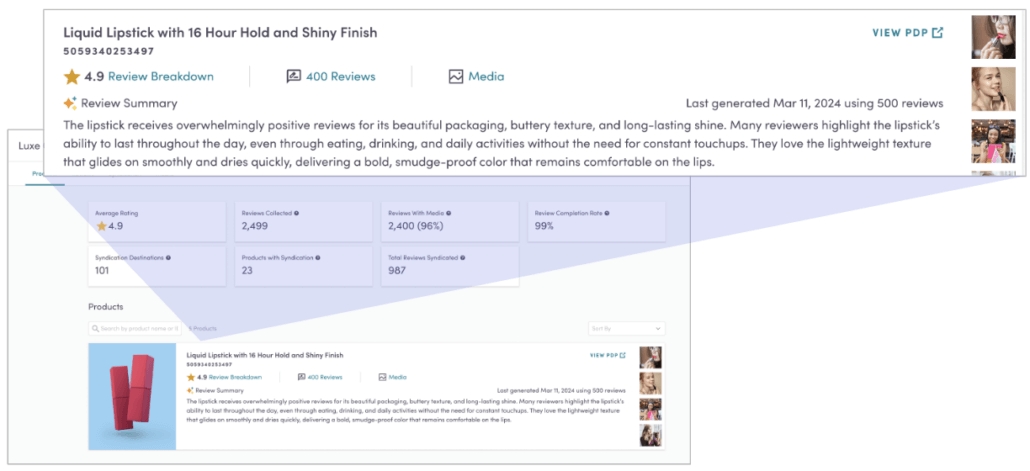The image size is (1030, 471).
Task: Click the Media image icon in enlarged card
Action: tap(456, 76)
